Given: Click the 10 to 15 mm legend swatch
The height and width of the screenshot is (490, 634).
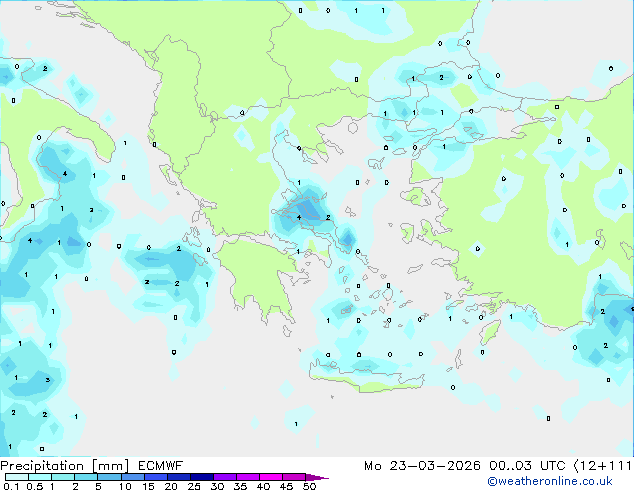Looking at the screenshot, I should (133, 477).
